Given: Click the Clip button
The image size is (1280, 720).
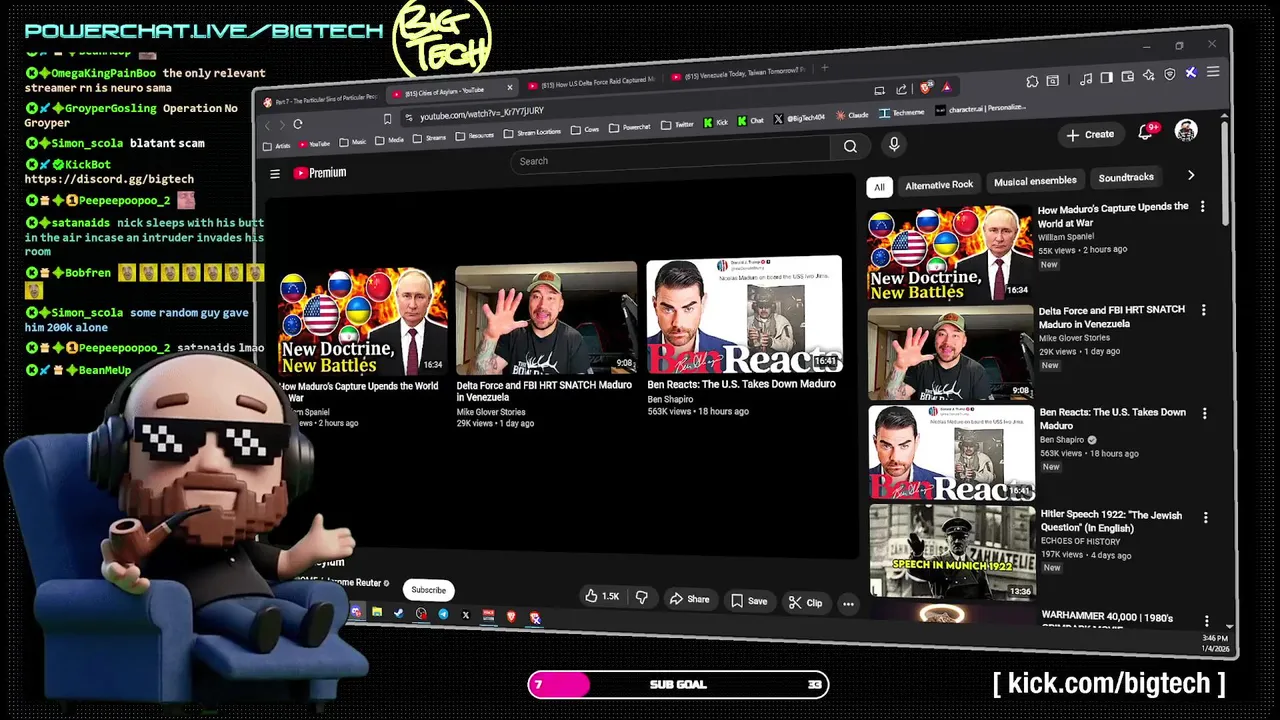Looking at the screenshot, I should click(x=805, y=602).
